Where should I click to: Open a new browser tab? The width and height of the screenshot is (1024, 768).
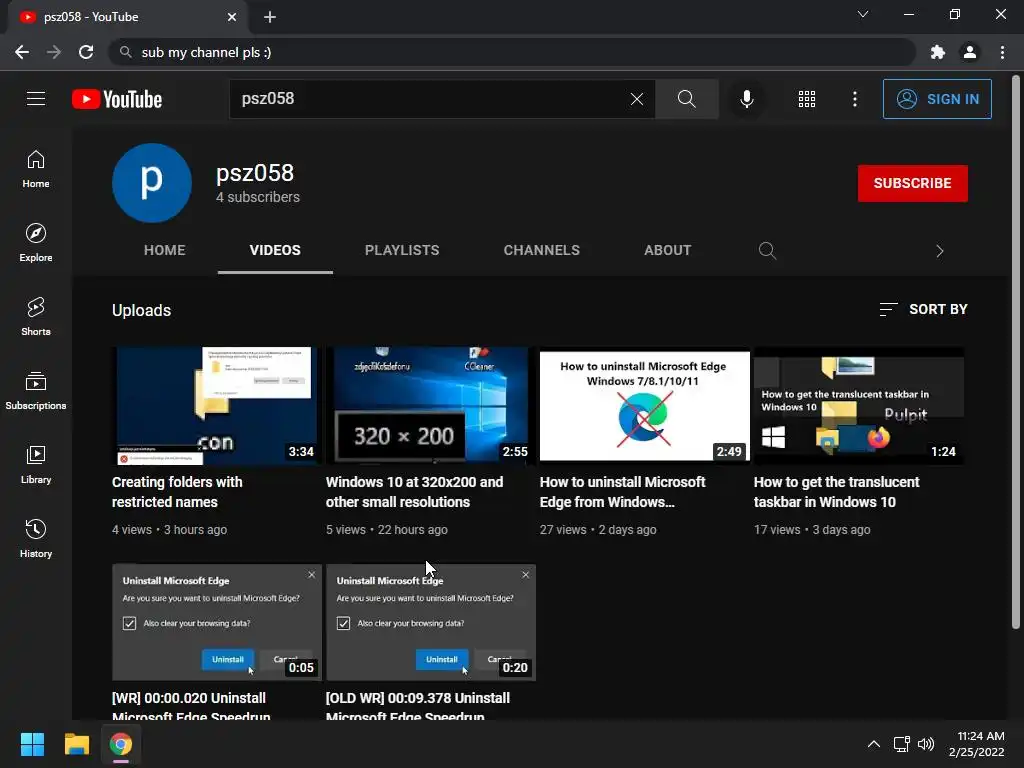click(x=270, y=17)
